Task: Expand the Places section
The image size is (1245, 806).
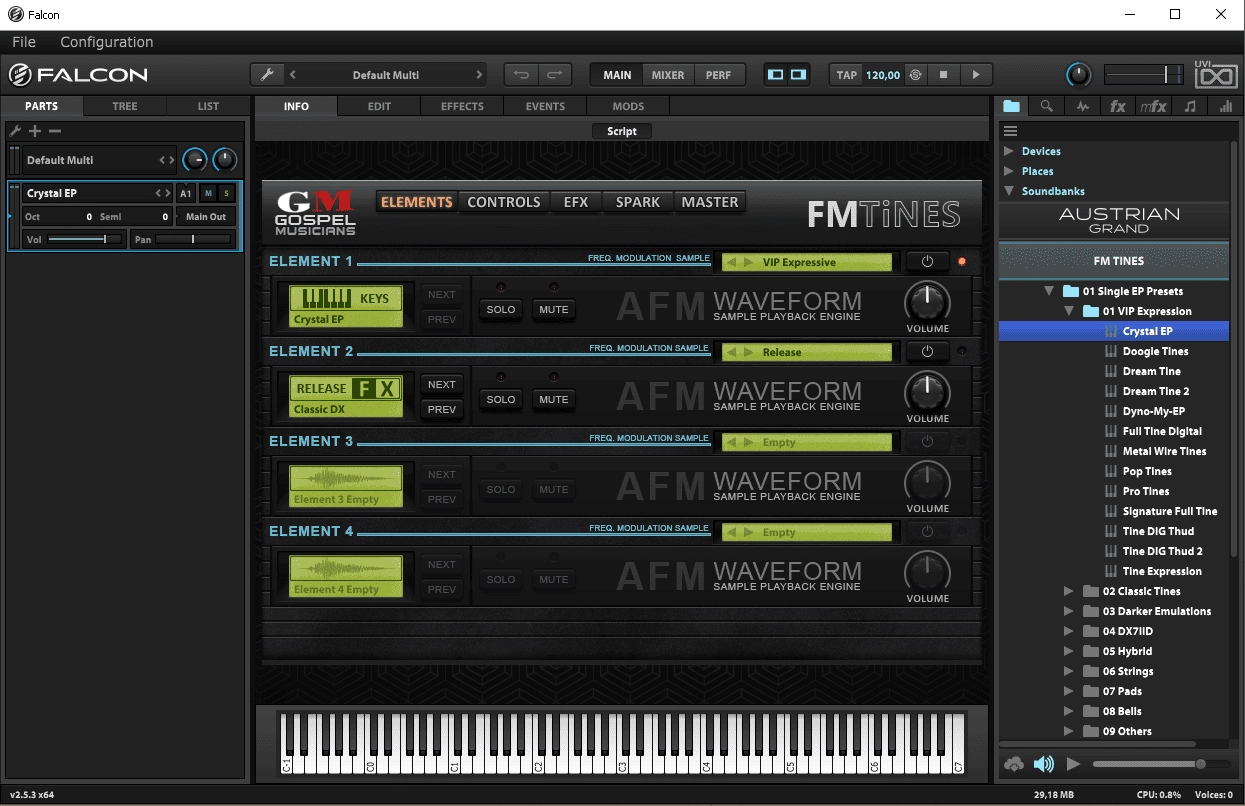Action: click(1009, 171)
